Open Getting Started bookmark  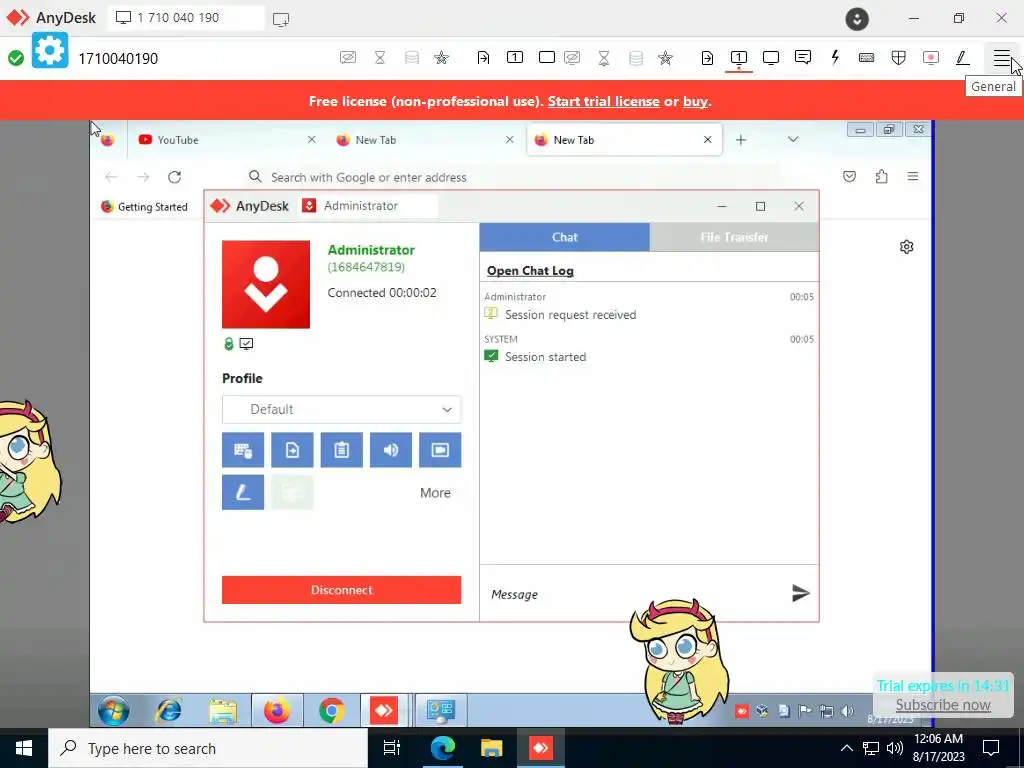[x=144, y=206]
